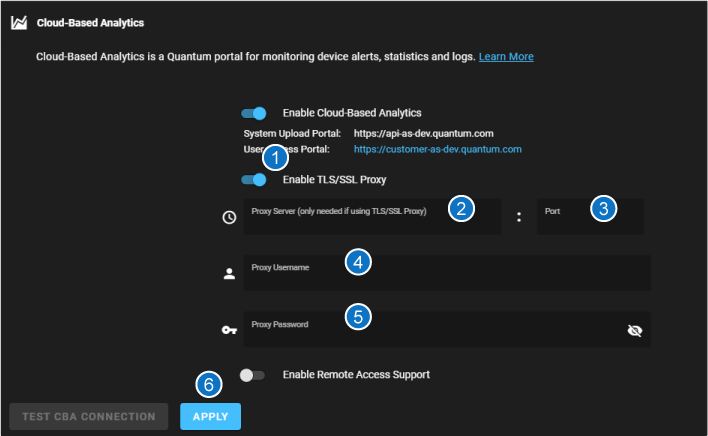The height and width of the screenshot is (436, 708).
Task: Click the numbered callout badge 3
Action: click(x=602, y=208)
